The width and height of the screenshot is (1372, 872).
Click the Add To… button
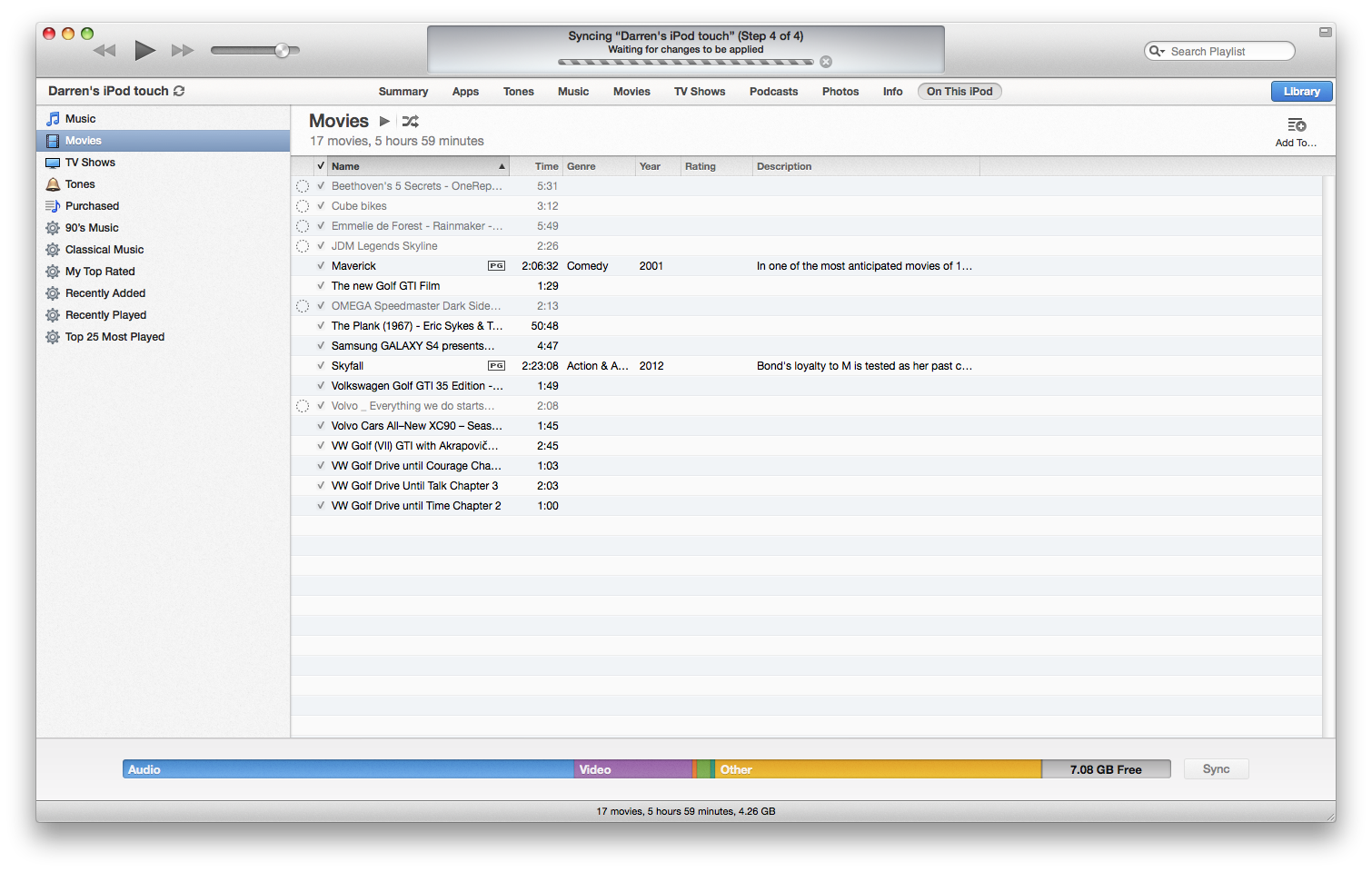[x=1296, y=132]
